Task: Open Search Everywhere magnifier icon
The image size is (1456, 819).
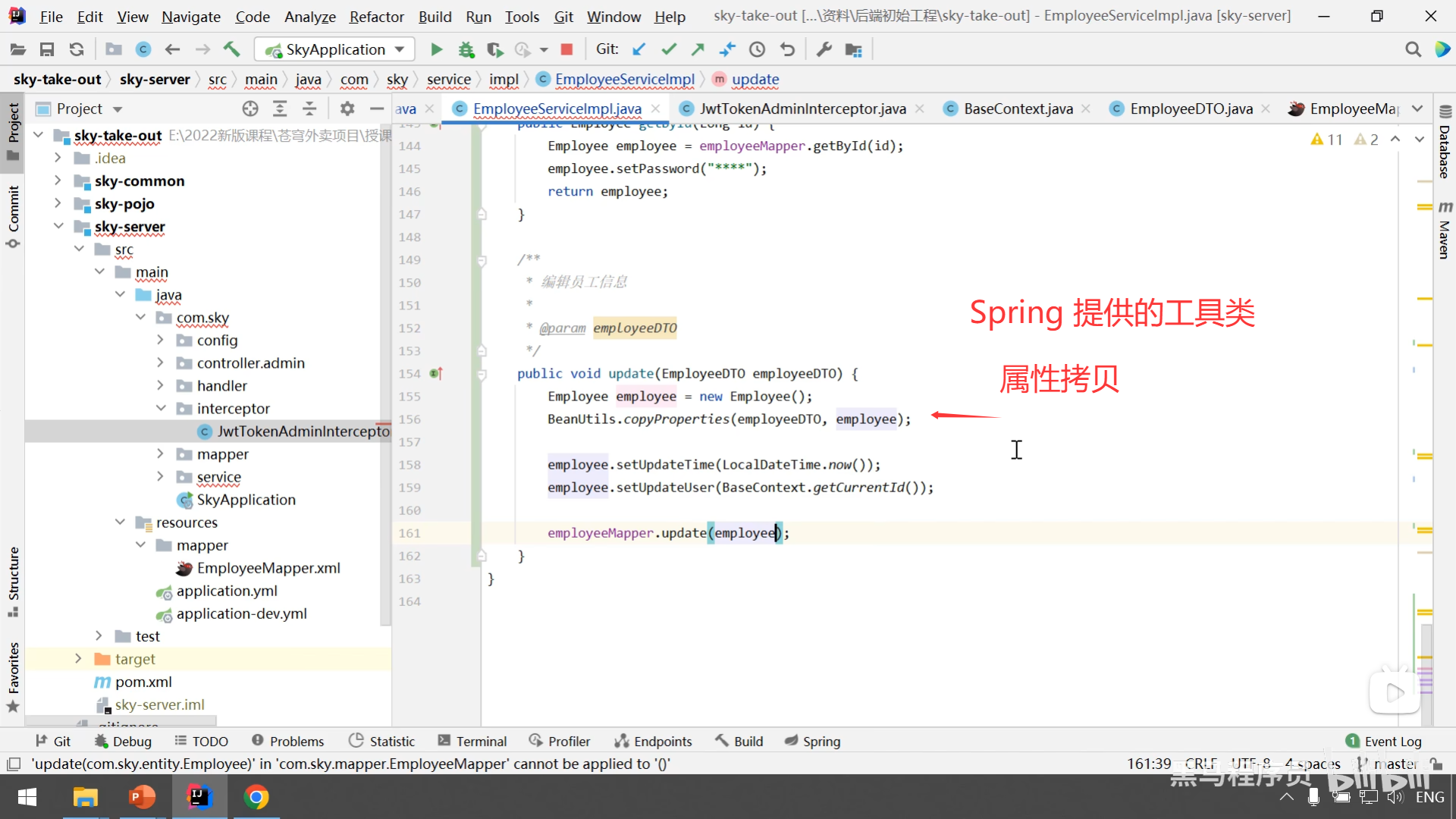Action: [x=1412, y=49]
